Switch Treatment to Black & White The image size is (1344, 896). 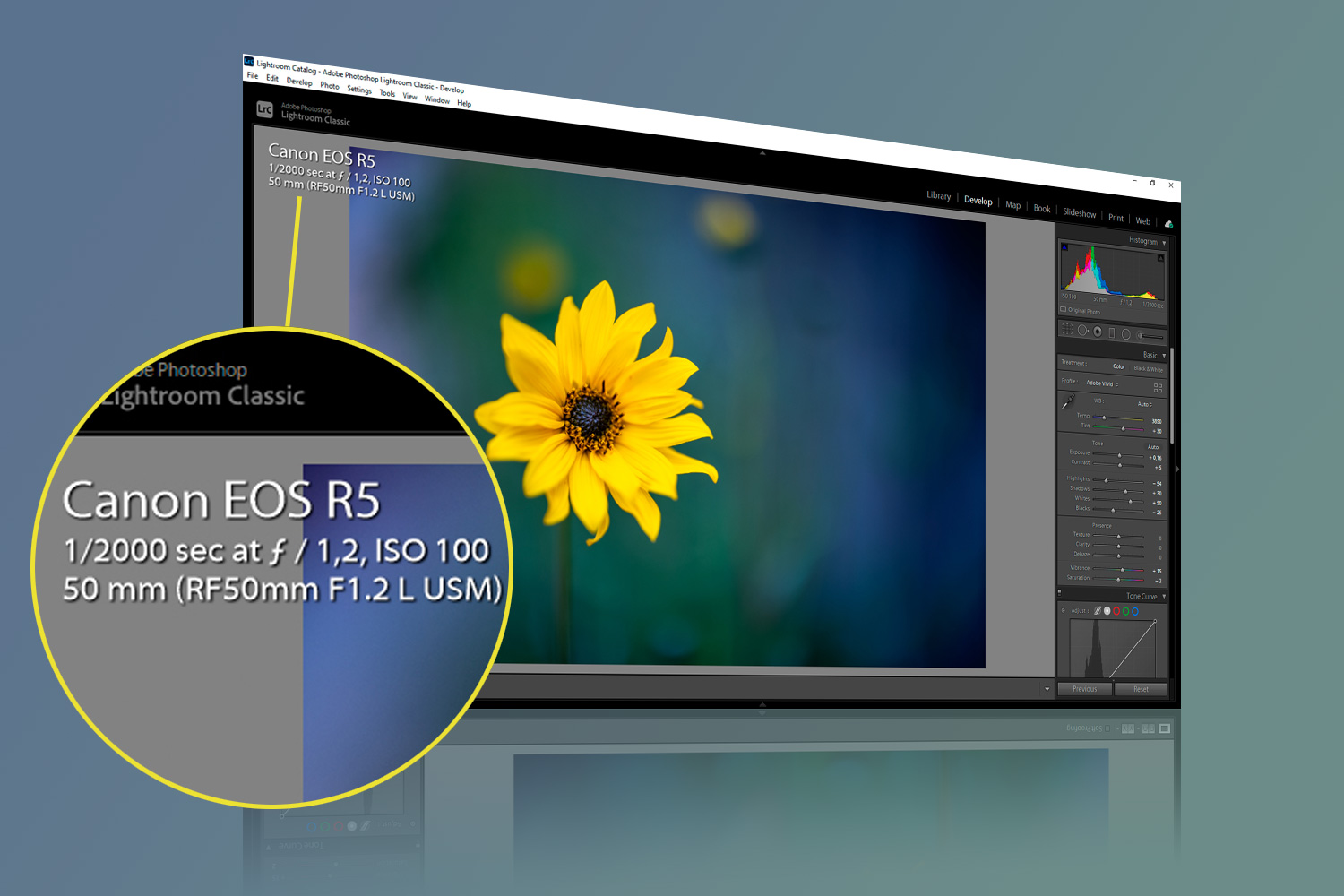(1148, 369)
